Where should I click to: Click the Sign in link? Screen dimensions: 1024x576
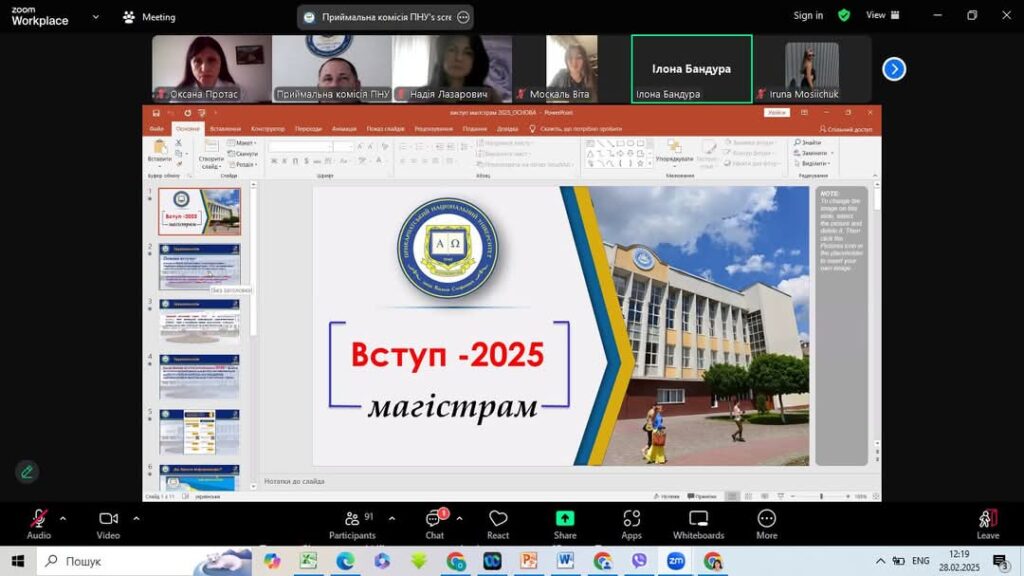tap(808, 15)
